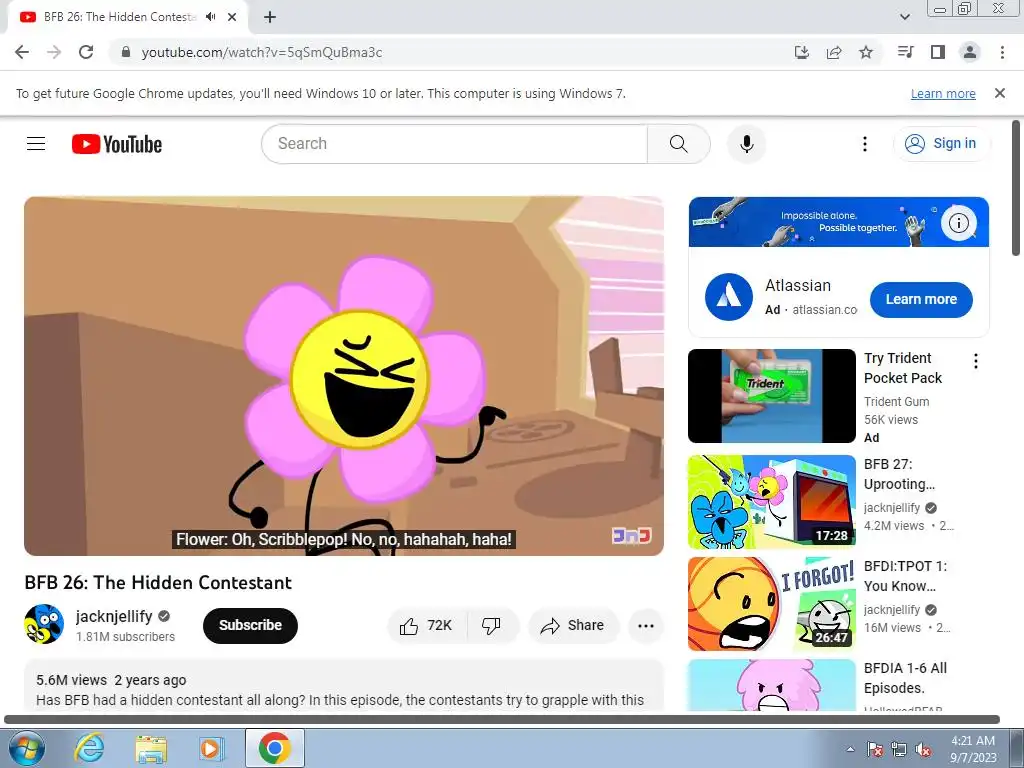Open more actions ellipsis under video
The width and height of the screenshot is (1024, 768).
(646, 626)
